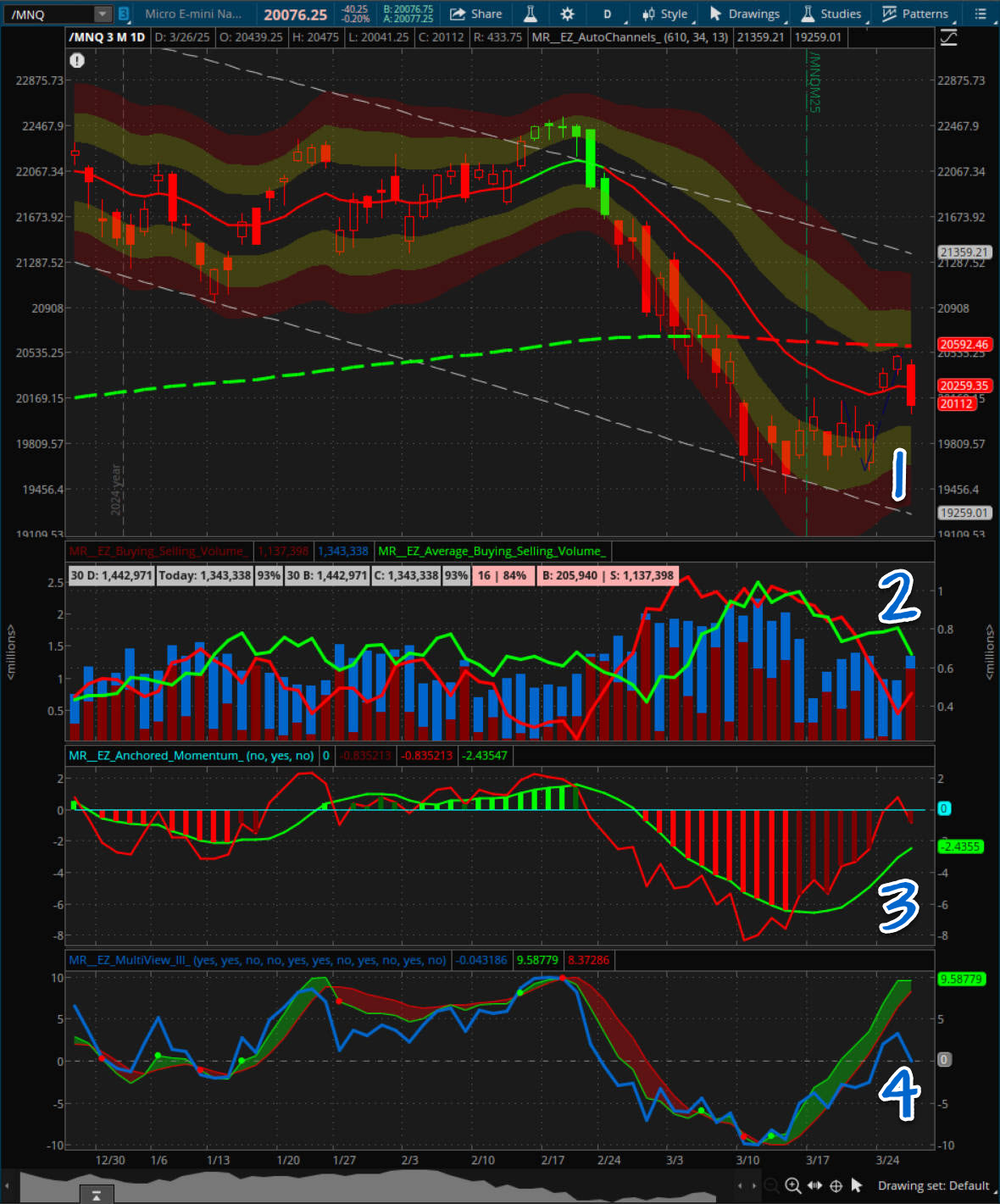Click the horizontal zoom arrows icon
The height and width of the screenshot is (1204, 1000).
click(814, 1185)
